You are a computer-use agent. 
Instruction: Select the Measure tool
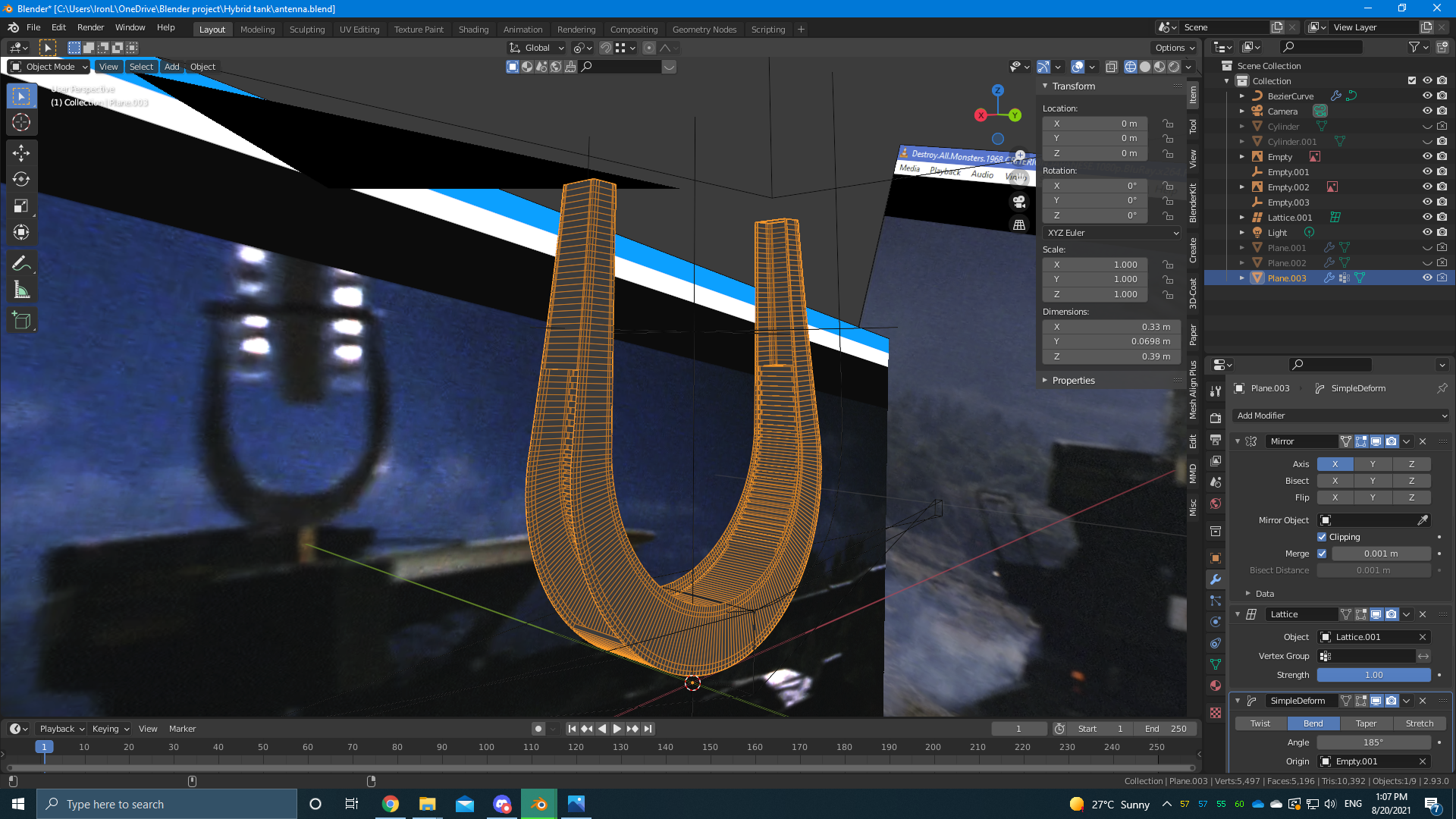(21, 290)
